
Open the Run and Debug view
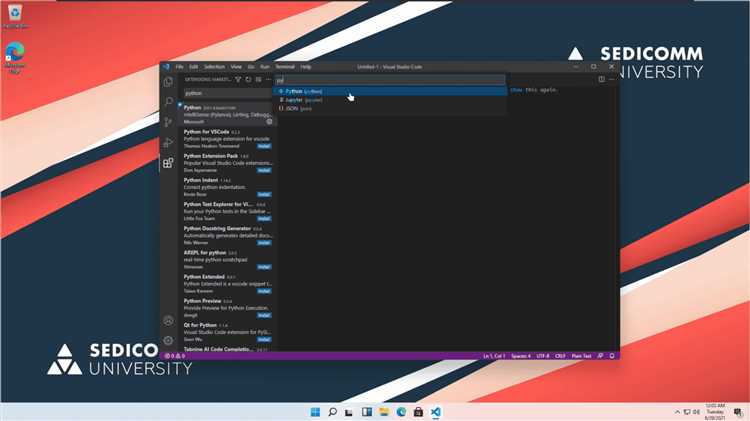[168, 142]
